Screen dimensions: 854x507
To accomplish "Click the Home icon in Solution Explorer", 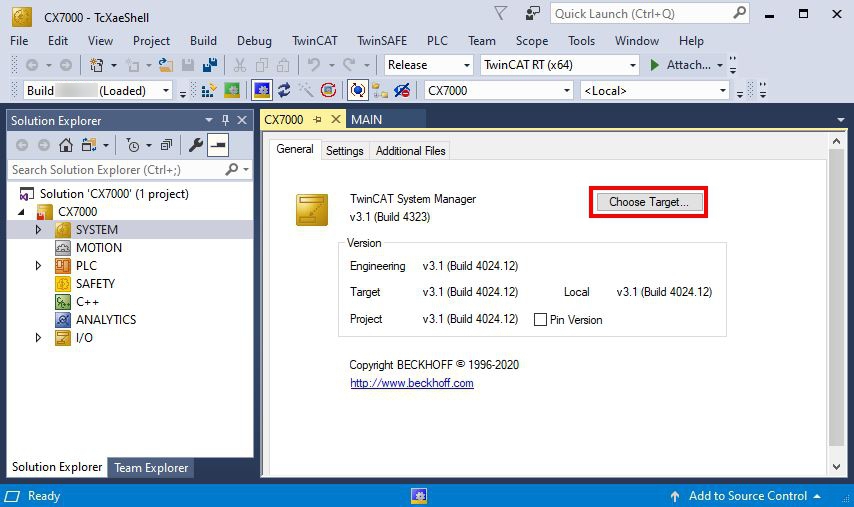I will pyautogui.click(x=66, y=145).
